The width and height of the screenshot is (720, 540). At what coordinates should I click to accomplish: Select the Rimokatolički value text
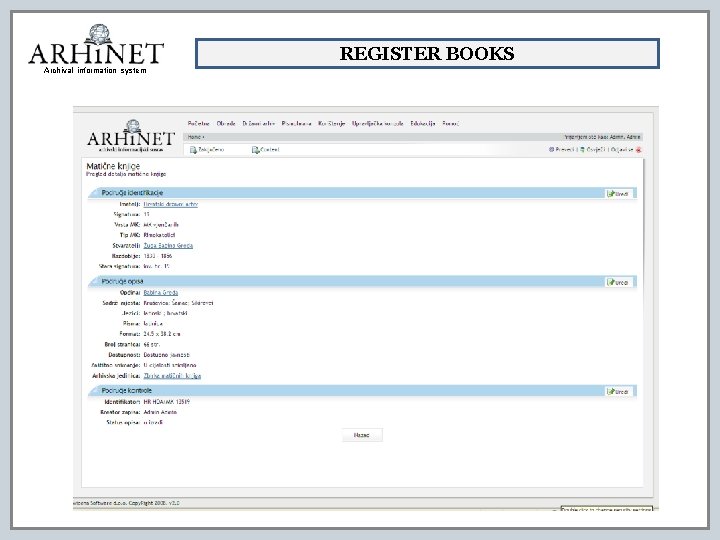159,235
